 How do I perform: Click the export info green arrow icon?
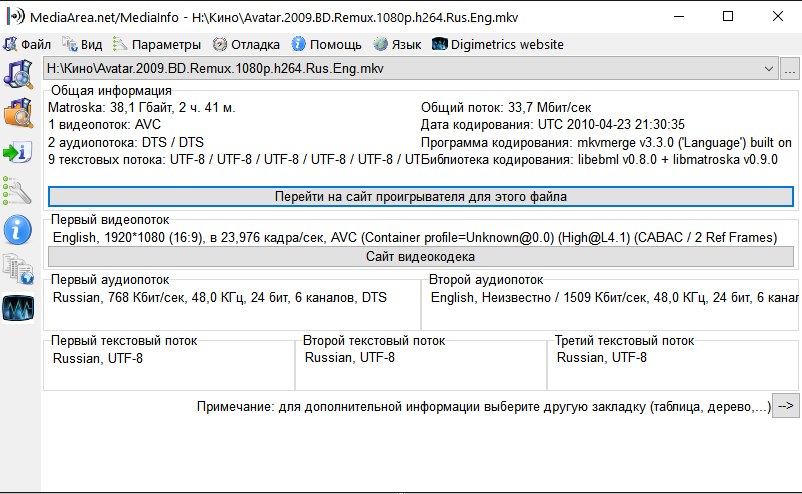19,152
